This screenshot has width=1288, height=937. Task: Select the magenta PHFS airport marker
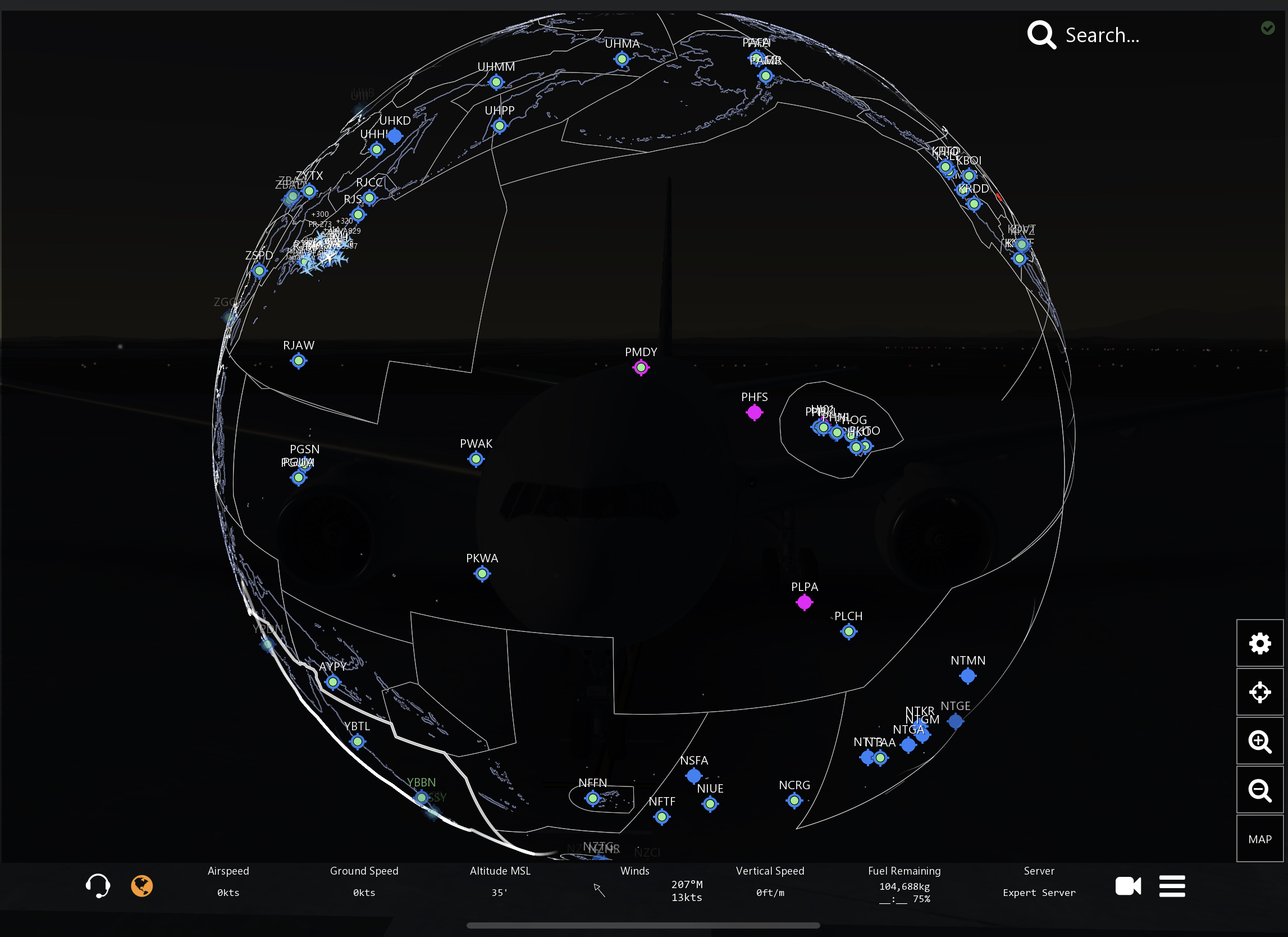[753, 412]
